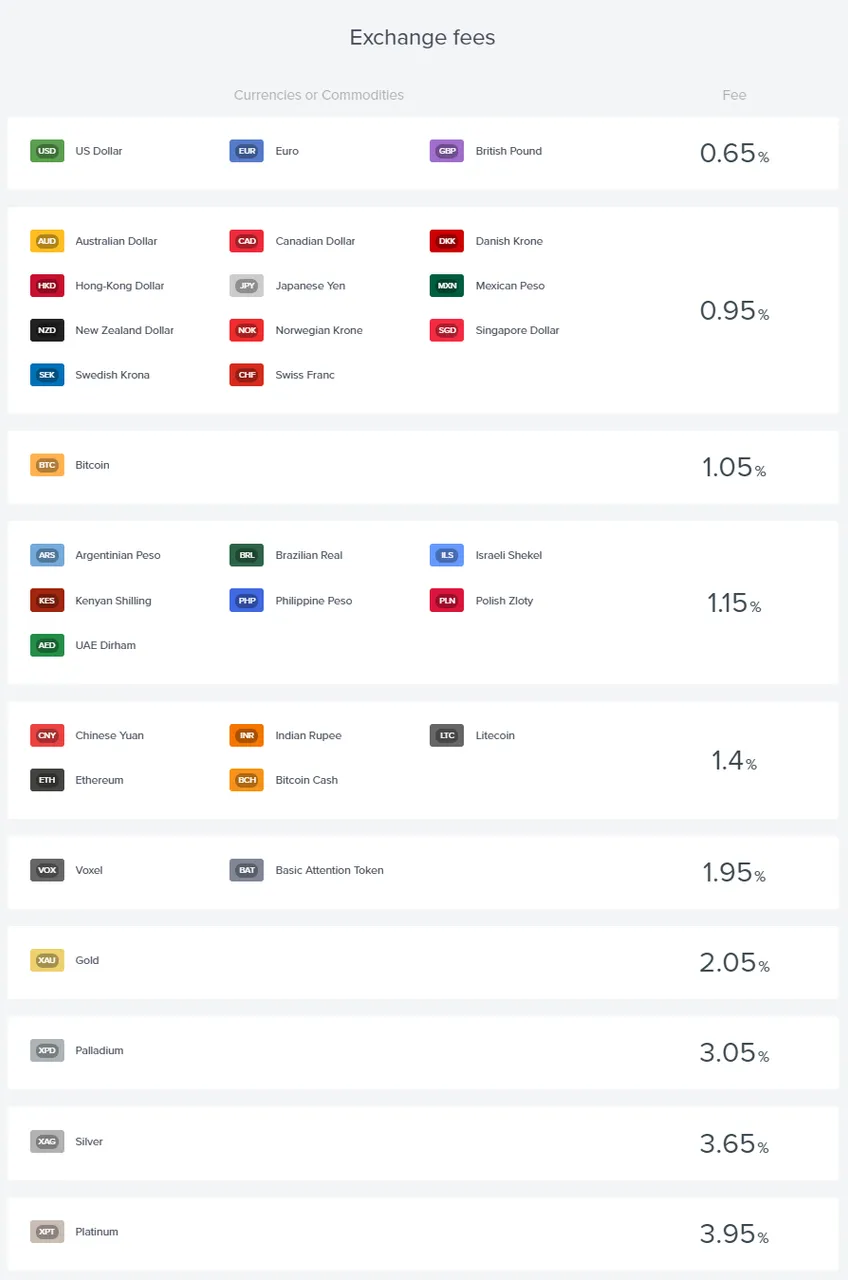Click the yellow AUD currency badge
Screen dimensions: 848x1280
point(47,241)
